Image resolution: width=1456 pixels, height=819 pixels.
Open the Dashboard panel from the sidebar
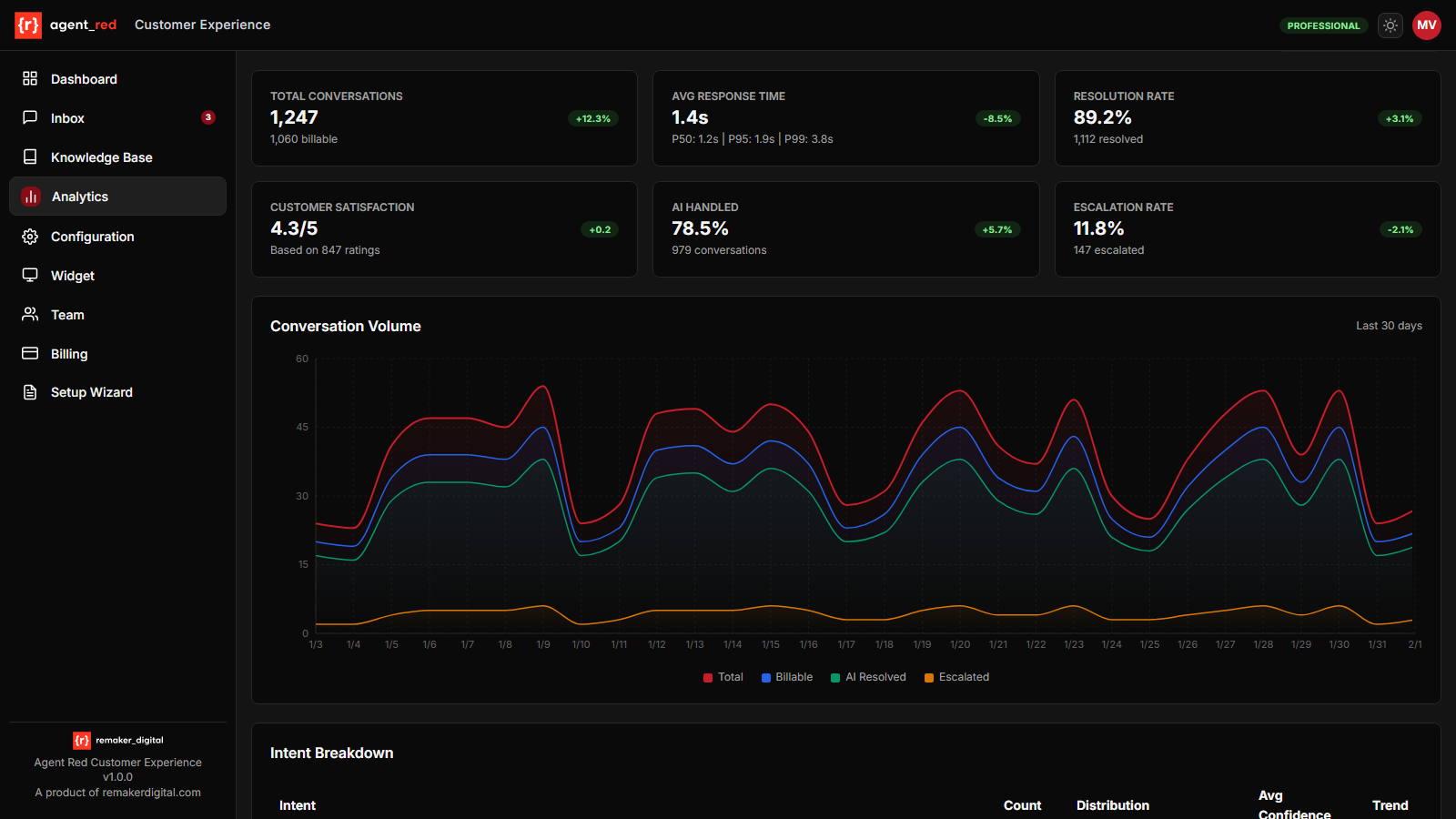pos(84,79)
